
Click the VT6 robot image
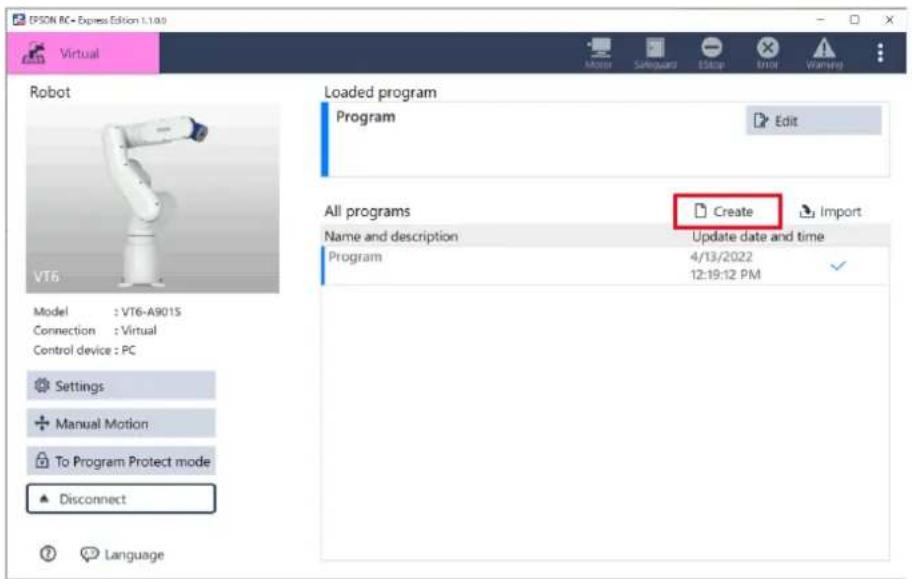click(x=152, y=198)
